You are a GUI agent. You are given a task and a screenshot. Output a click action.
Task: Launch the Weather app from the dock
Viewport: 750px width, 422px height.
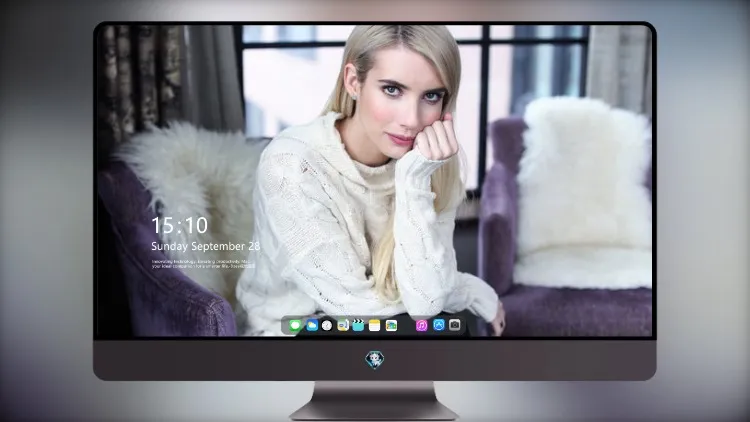(311, 326)
